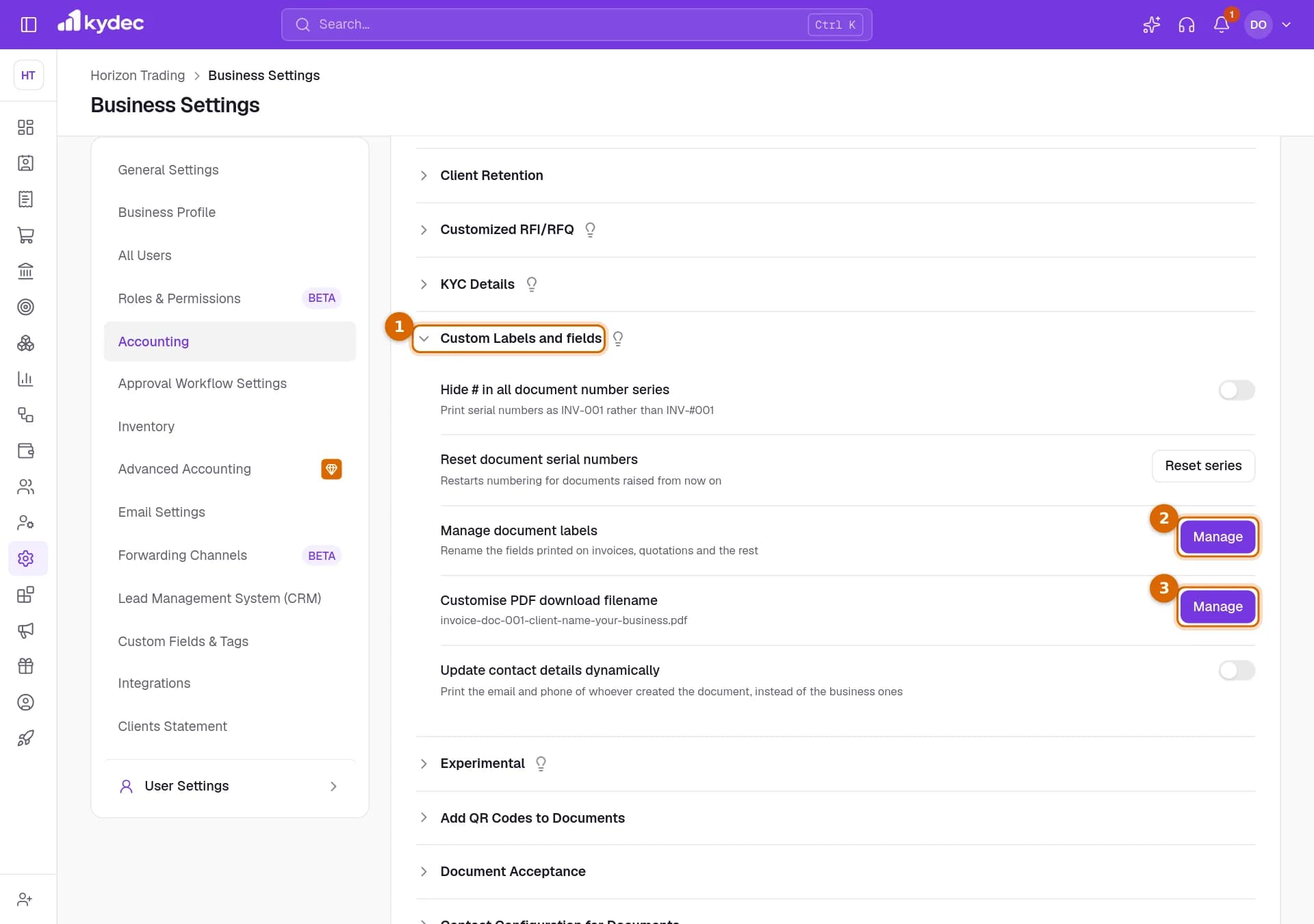Open the settings gear icon in the sidebar
This screenshot has width=1314, height=924.
(25, 559)
